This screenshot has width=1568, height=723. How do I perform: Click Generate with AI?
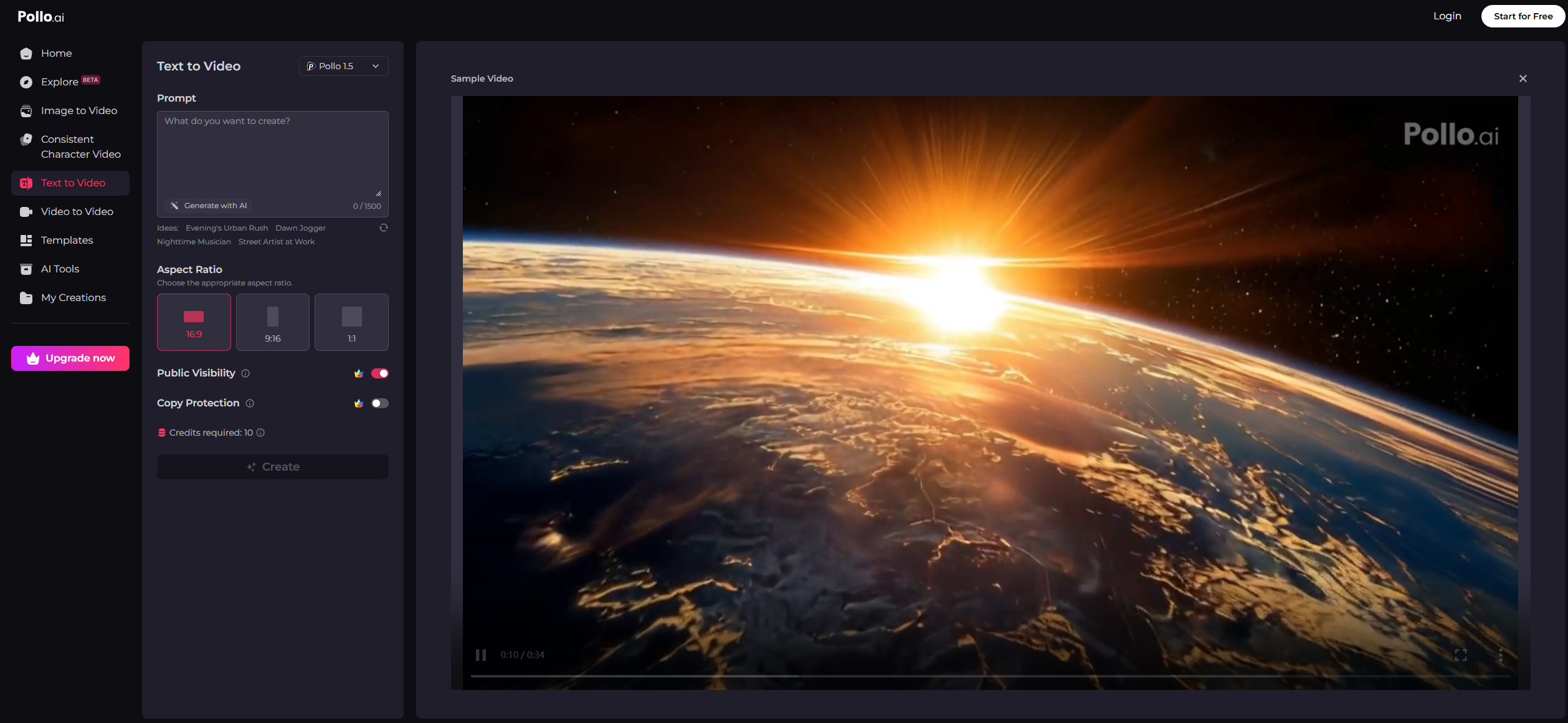[209, 206]
